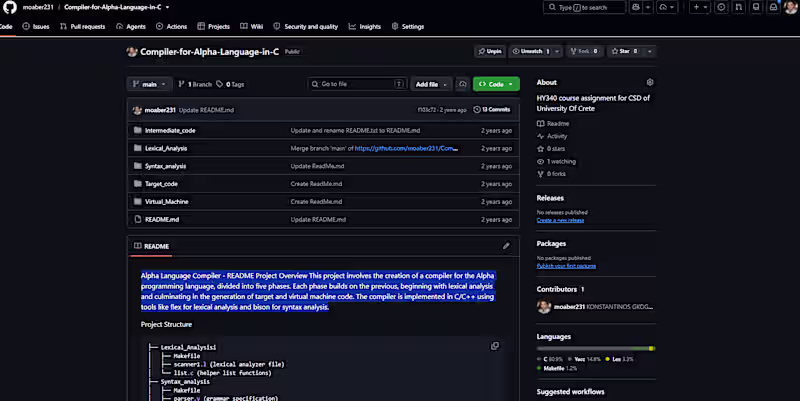Focus the 'Type / to search' field
The image size is (800, 401).
pos(585,7)
